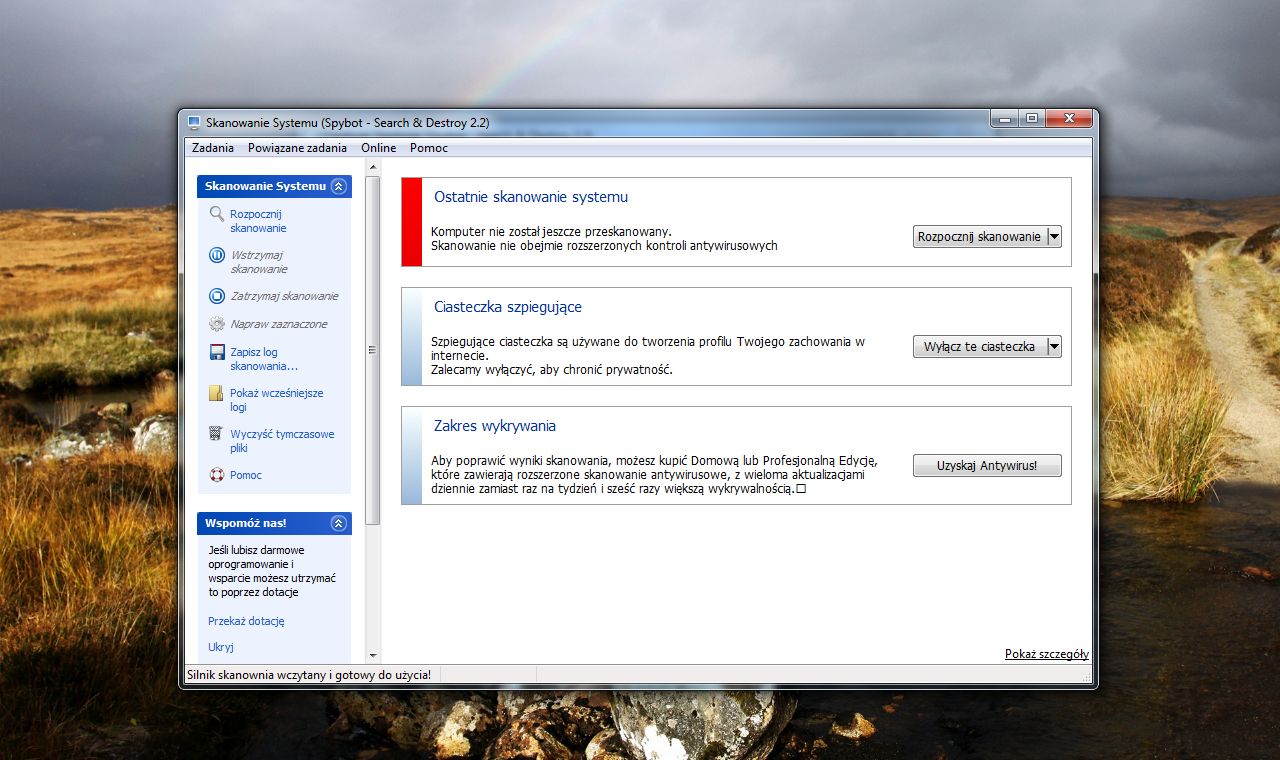The height and width of the screenshot is (760, 1280).
Task: Open dropdown arrow on Wyłącz te ciasteczka button
Action: coord(1054,346)
